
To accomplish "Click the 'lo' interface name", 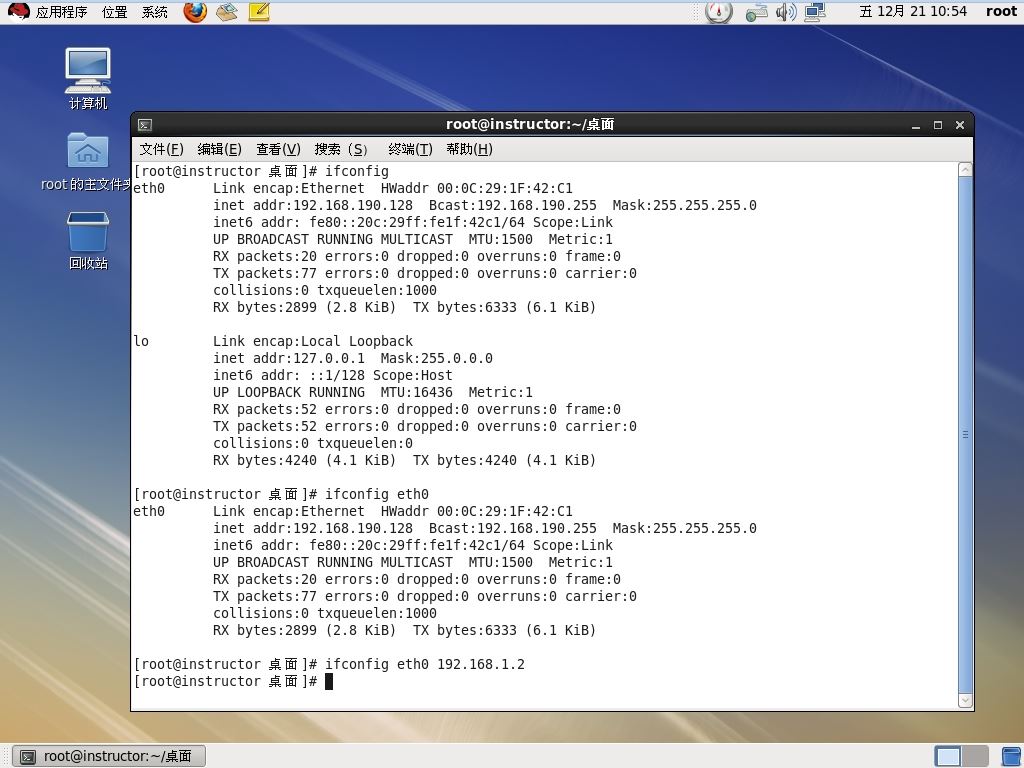I will point(141,342).
